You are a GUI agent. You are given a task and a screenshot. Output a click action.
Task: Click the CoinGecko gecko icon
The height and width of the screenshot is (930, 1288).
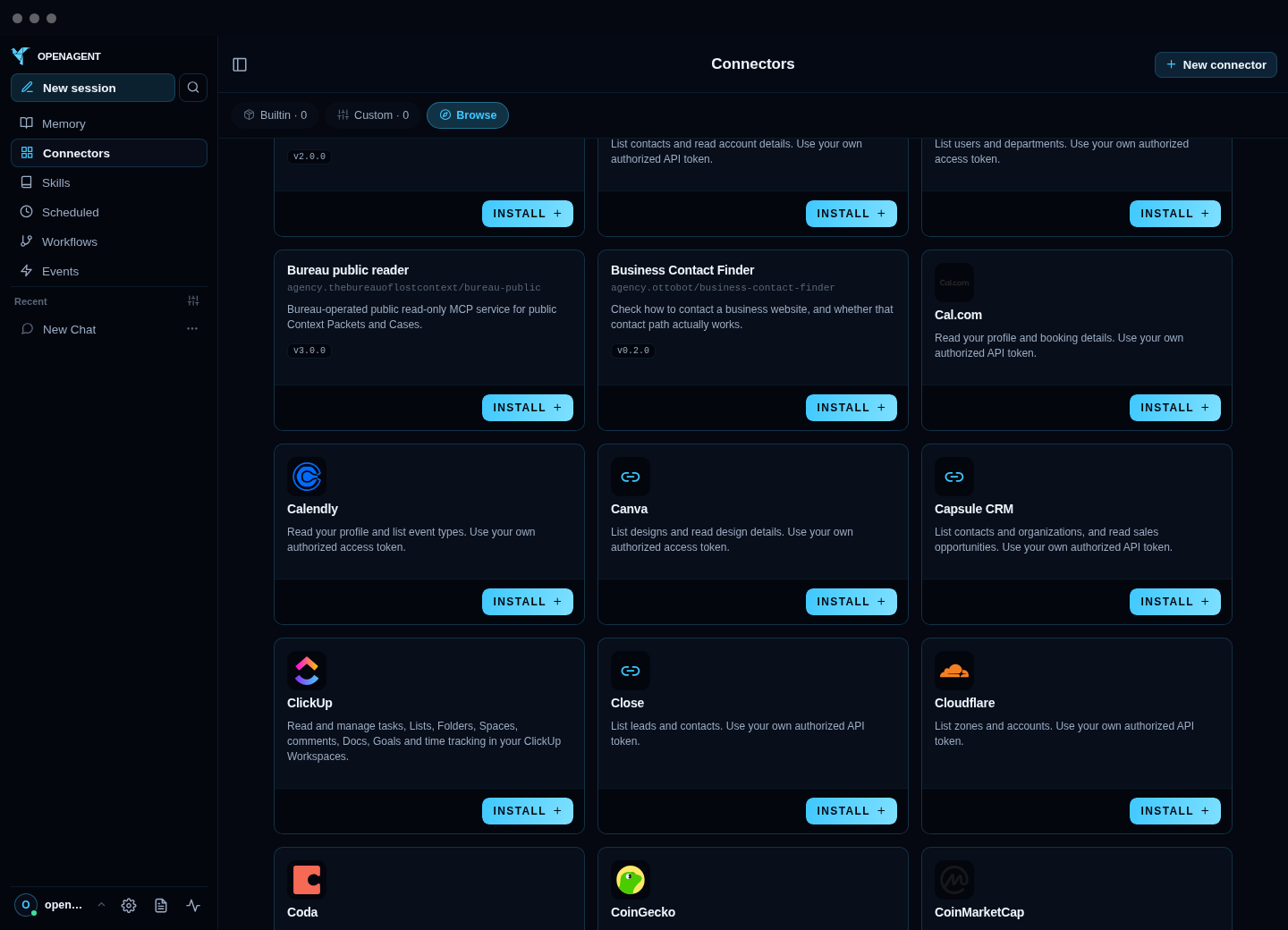pos(631,880)
